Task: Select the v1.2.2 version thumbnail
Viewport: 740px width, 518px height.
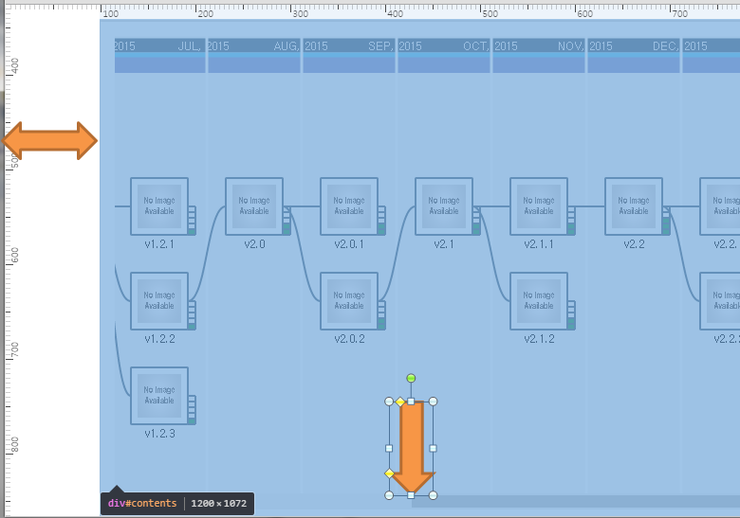Action: [159, 300]
